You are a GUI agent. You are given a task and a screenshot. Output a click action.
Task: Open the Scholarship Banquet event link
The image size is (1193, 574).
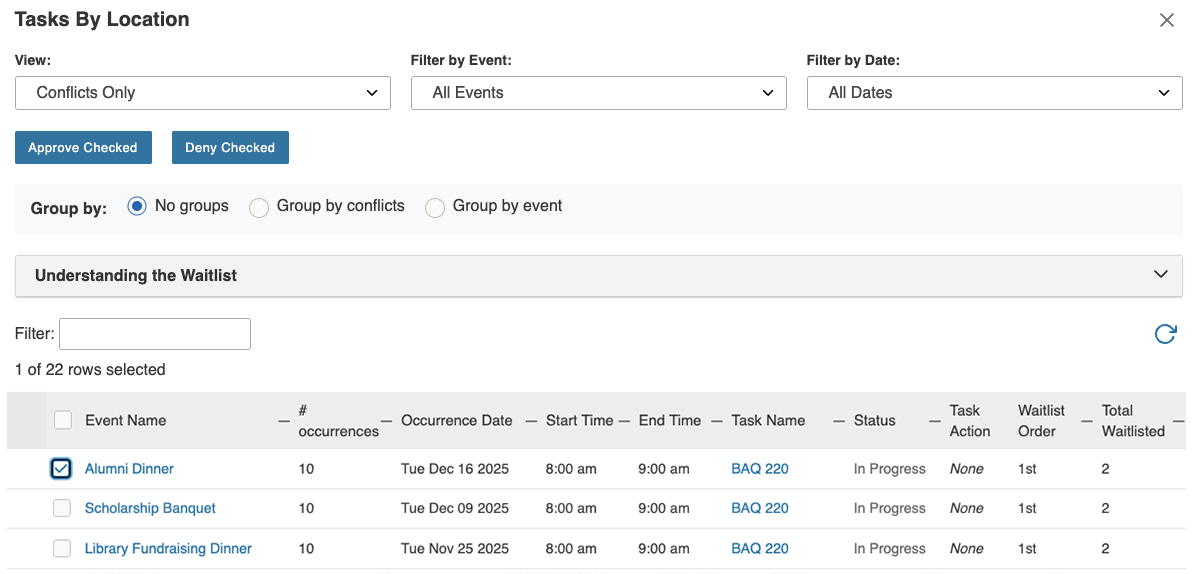[x=151, y=509]
